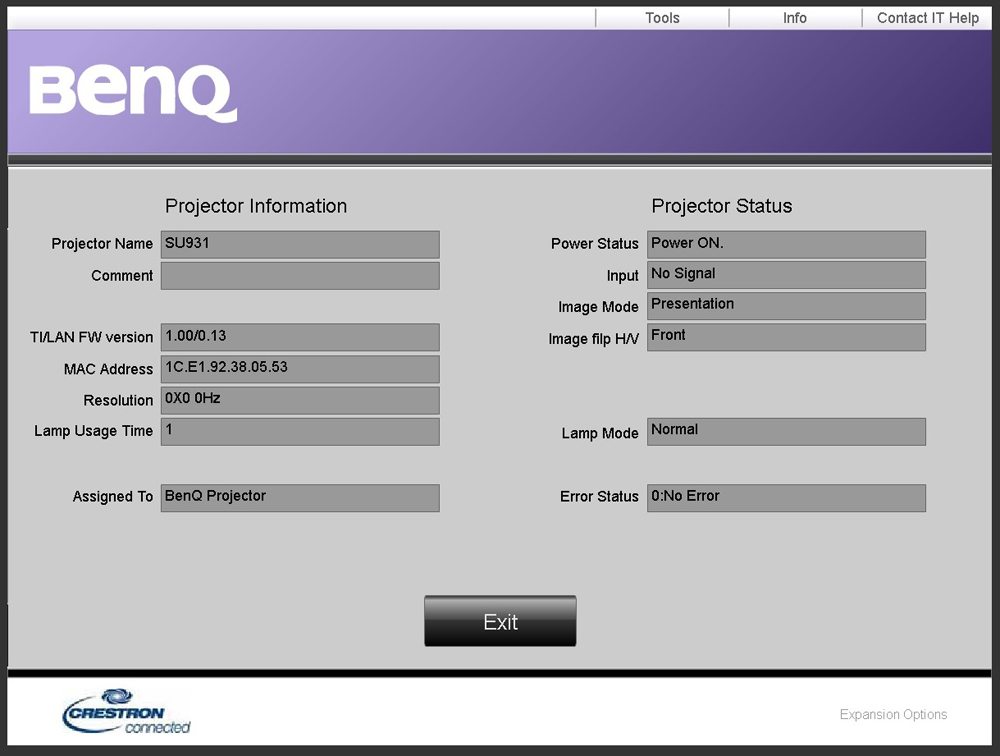
Task: Click the Image Mode label
Action: point(598,307)
